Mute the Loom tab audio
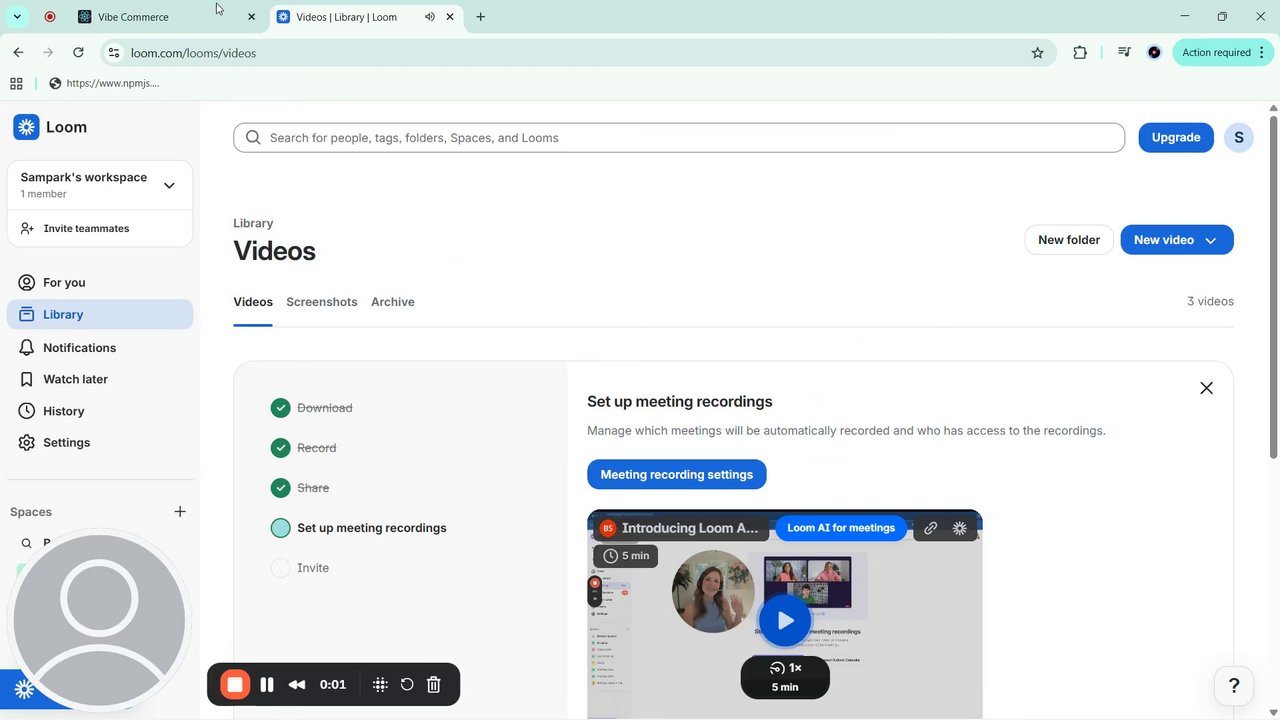Viewport: 1280px width, 720px height. point(429,17)
